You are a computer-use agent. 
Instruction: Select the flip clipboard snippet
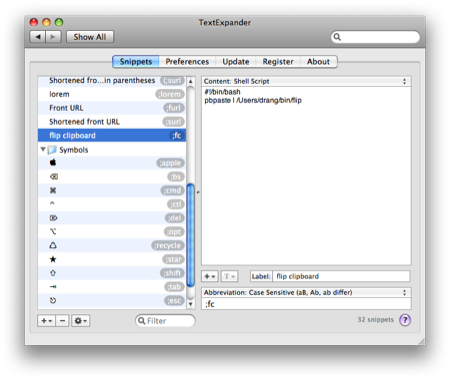(112, 135)
